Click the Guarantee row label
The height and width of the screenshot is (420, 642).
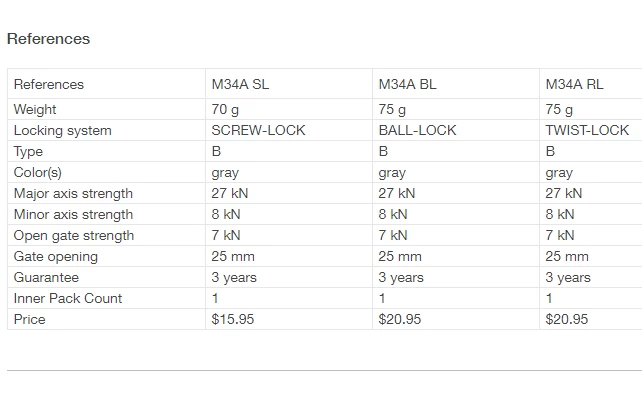(x=46, y=277)
